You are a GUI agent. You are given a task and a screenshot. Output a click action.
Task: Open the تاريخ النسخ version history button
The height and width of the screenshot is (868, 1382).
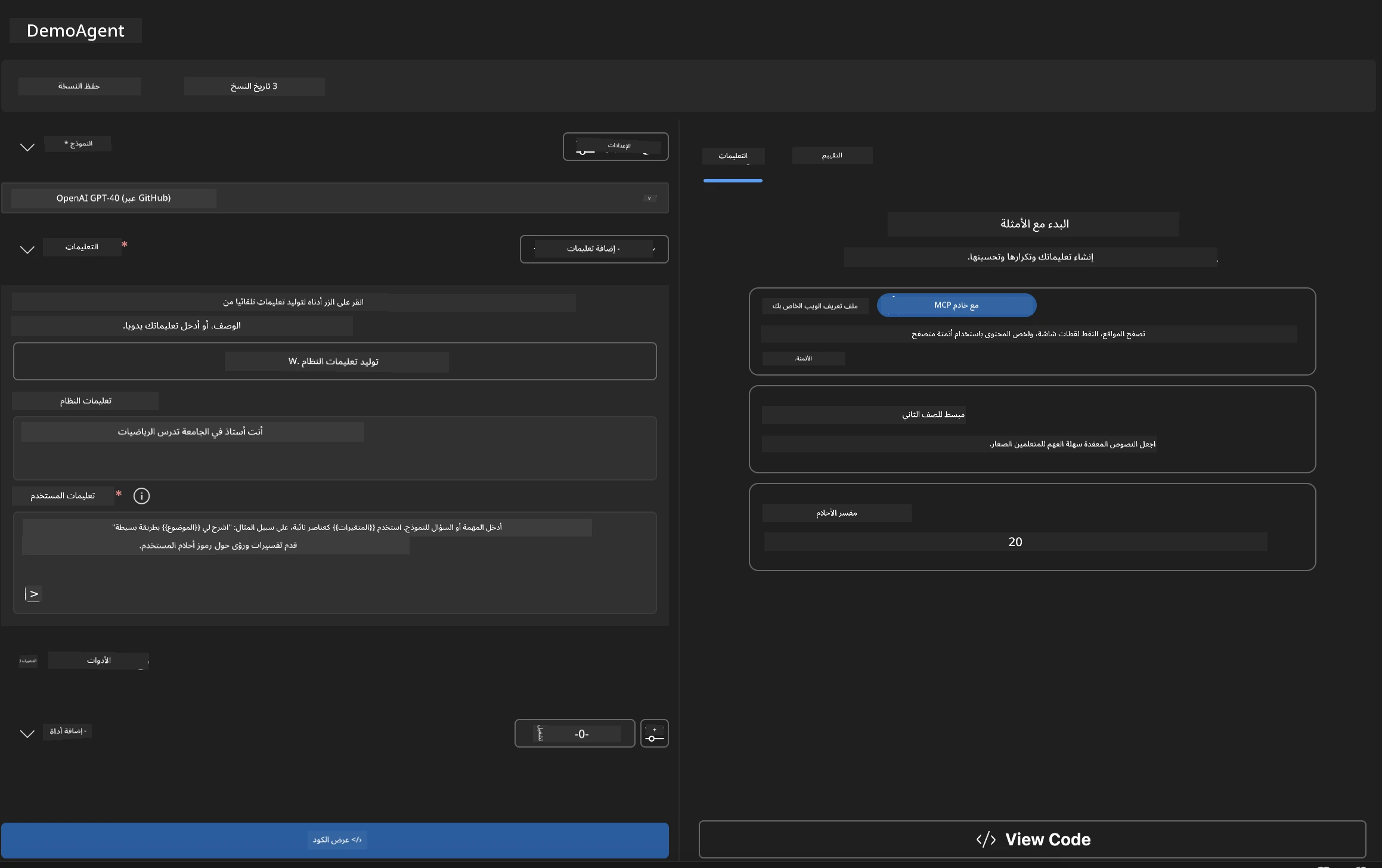pyautogui.click(x=254, y=86)
